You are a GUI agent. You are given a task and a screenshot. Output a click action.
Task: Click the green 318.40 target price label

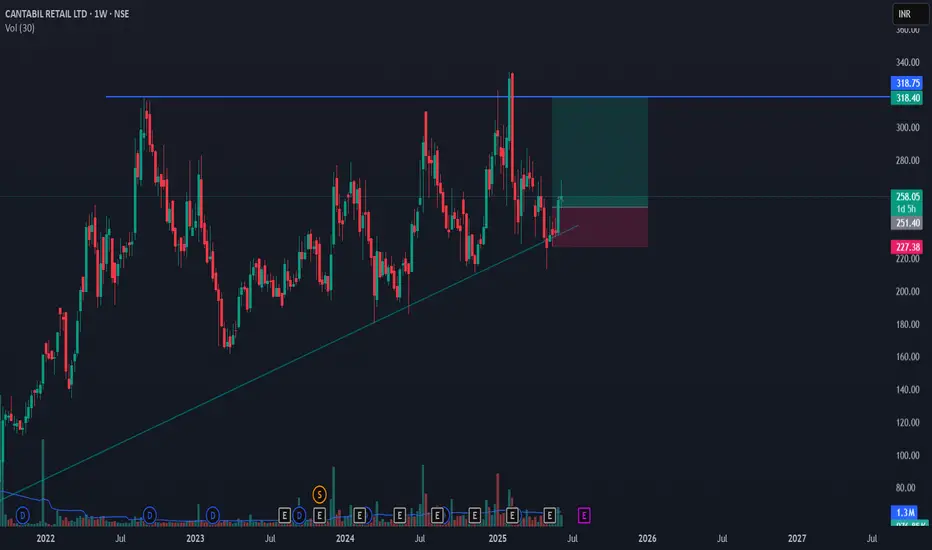pyautogui.click(x=907, y=98)
